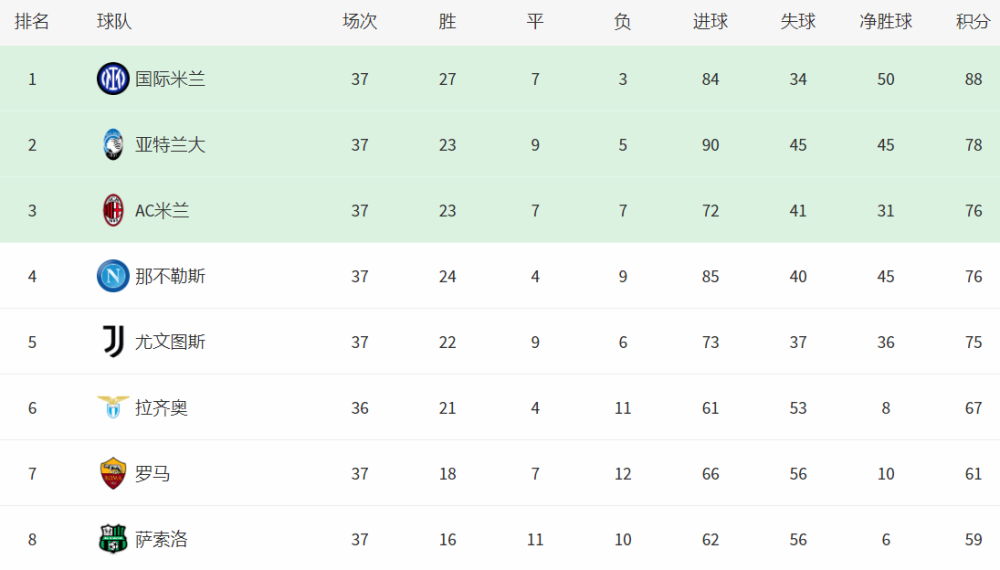Sort table by 积分 column header
1000x570 pixels.
pos(973,22)
